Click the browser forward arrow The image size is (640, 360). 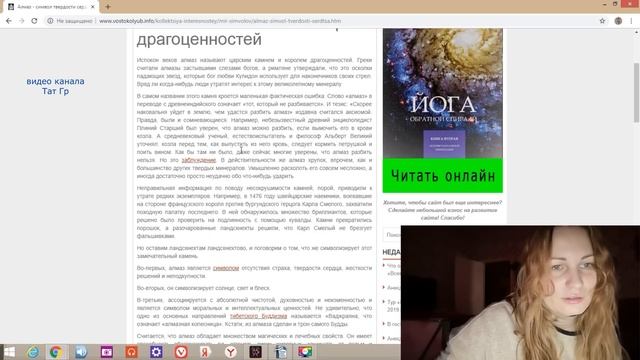pos(22,21)
